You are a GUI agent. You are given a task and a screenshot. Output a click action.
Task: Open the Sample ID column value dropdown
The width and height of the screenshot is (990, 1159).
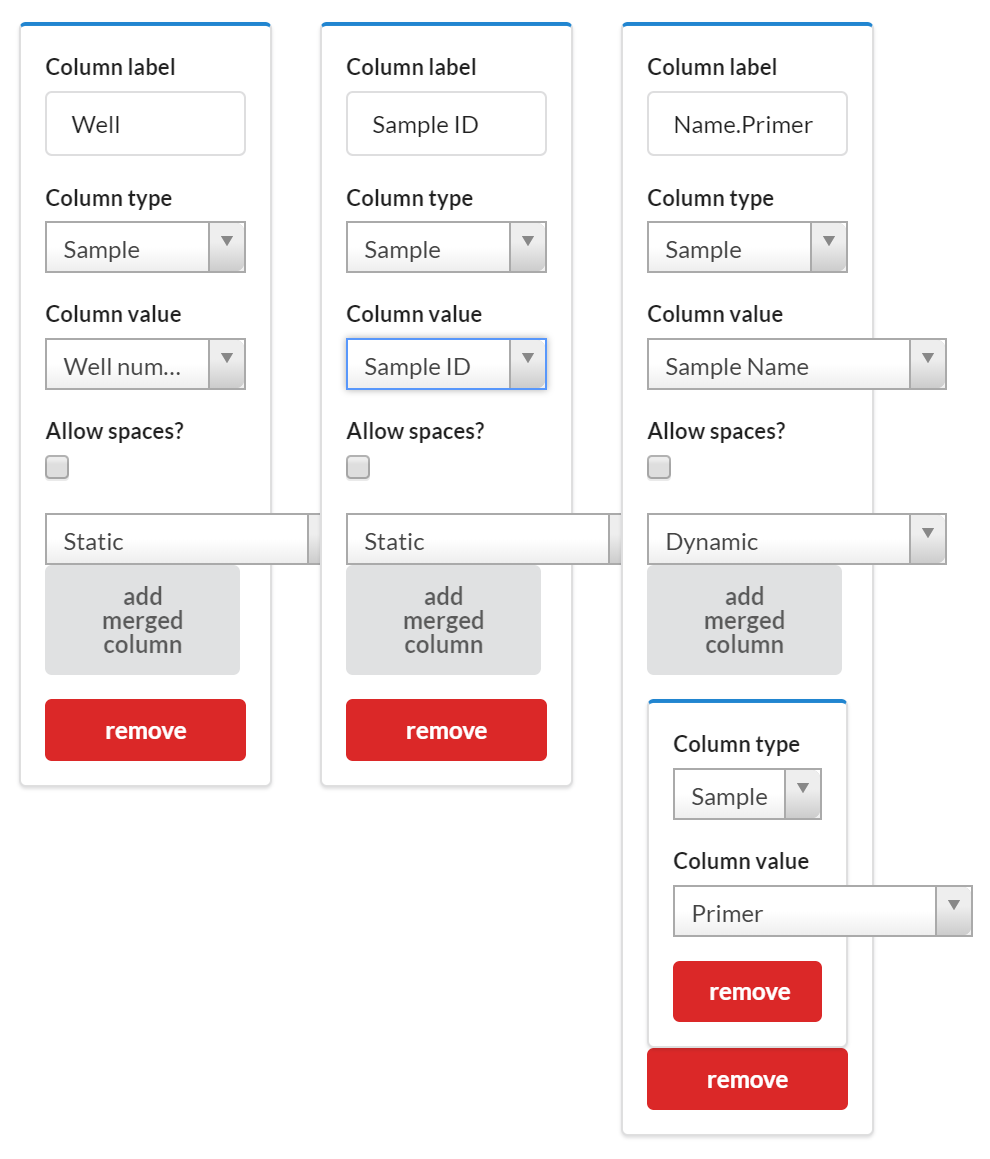click(x=446, y=365)
